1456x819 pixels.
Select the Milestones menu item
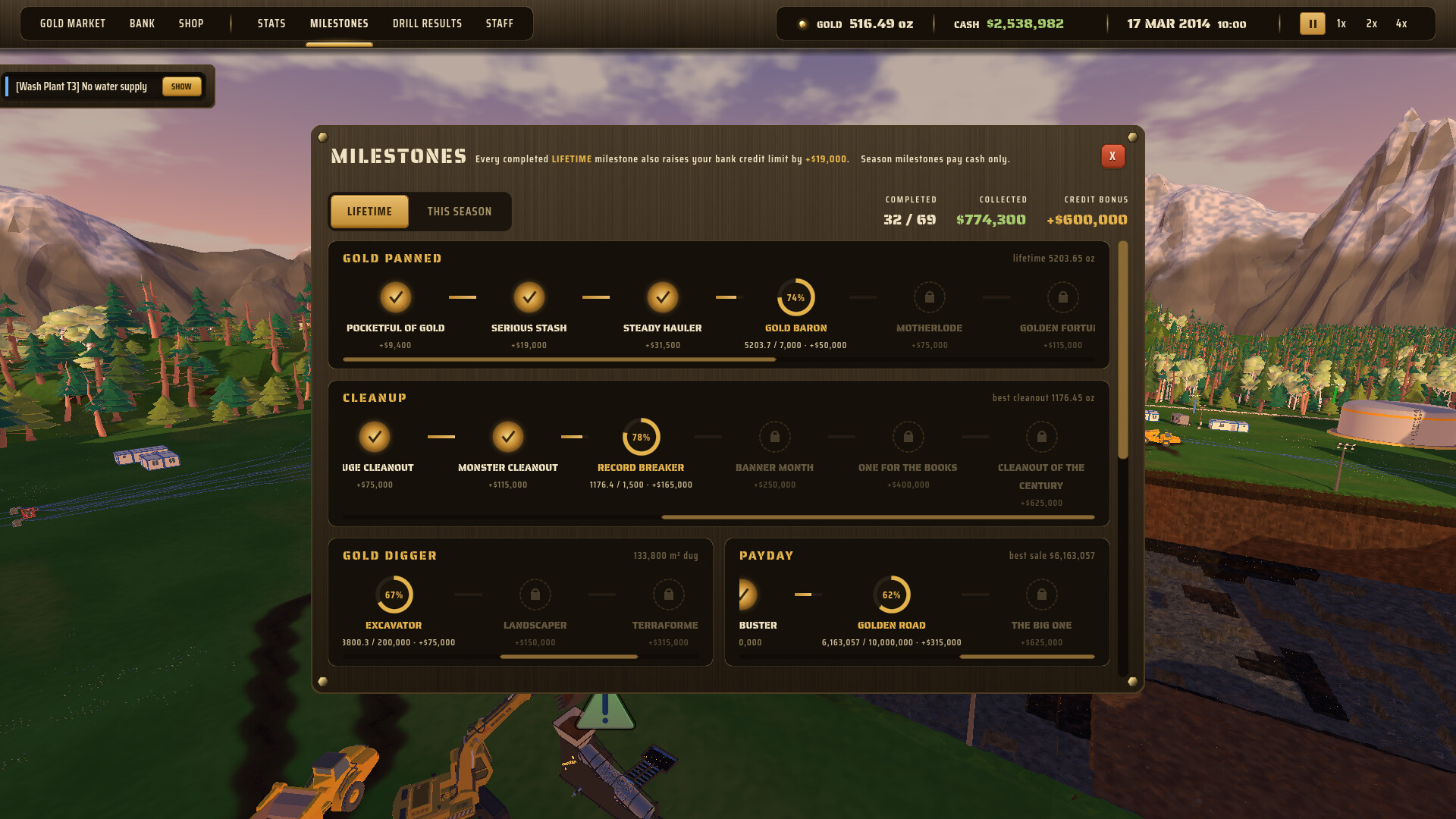[x=339, y=24]
